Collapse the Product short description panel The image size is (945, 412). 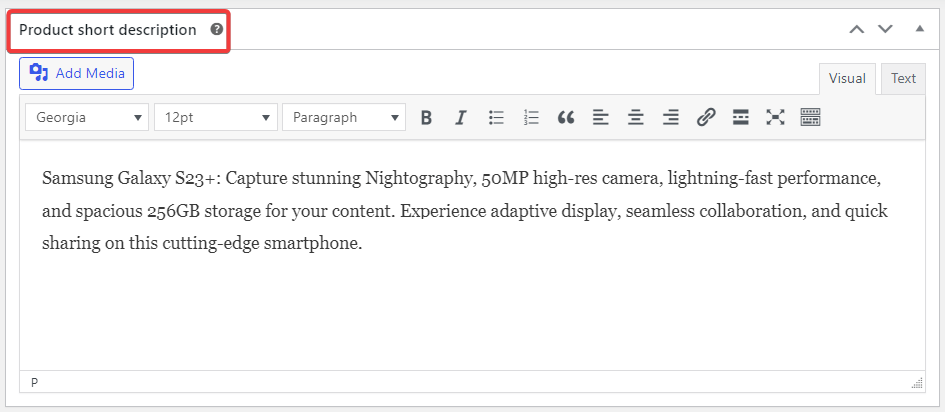point(920,28)
